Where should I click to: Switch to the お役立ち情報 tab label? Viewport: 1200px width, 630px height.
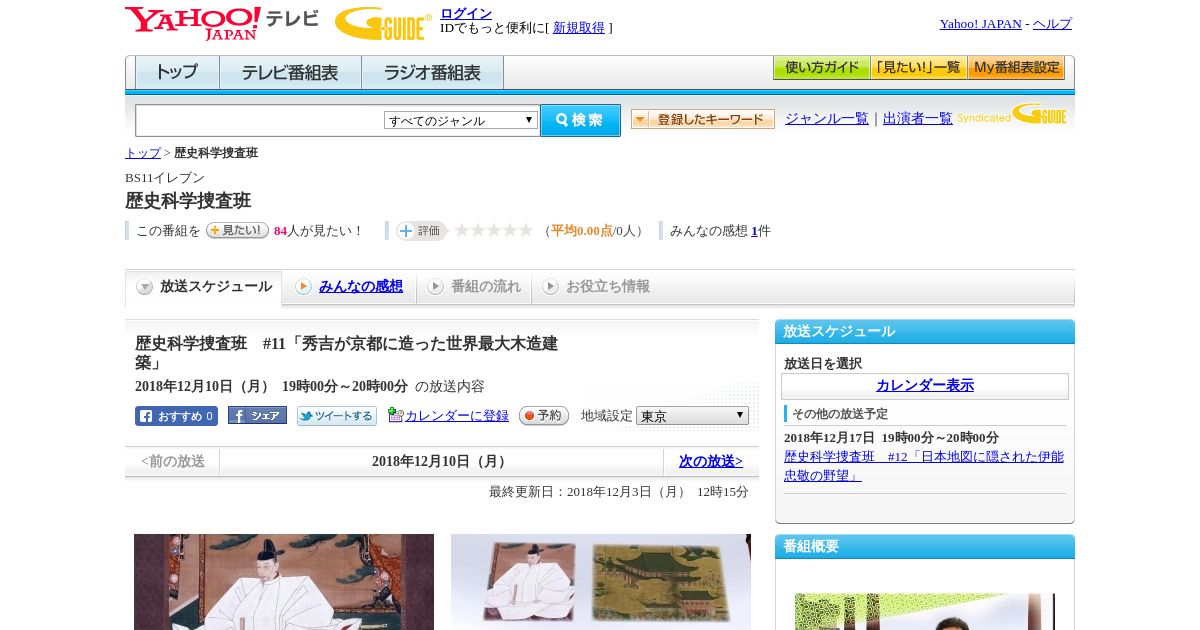(608, 286)
